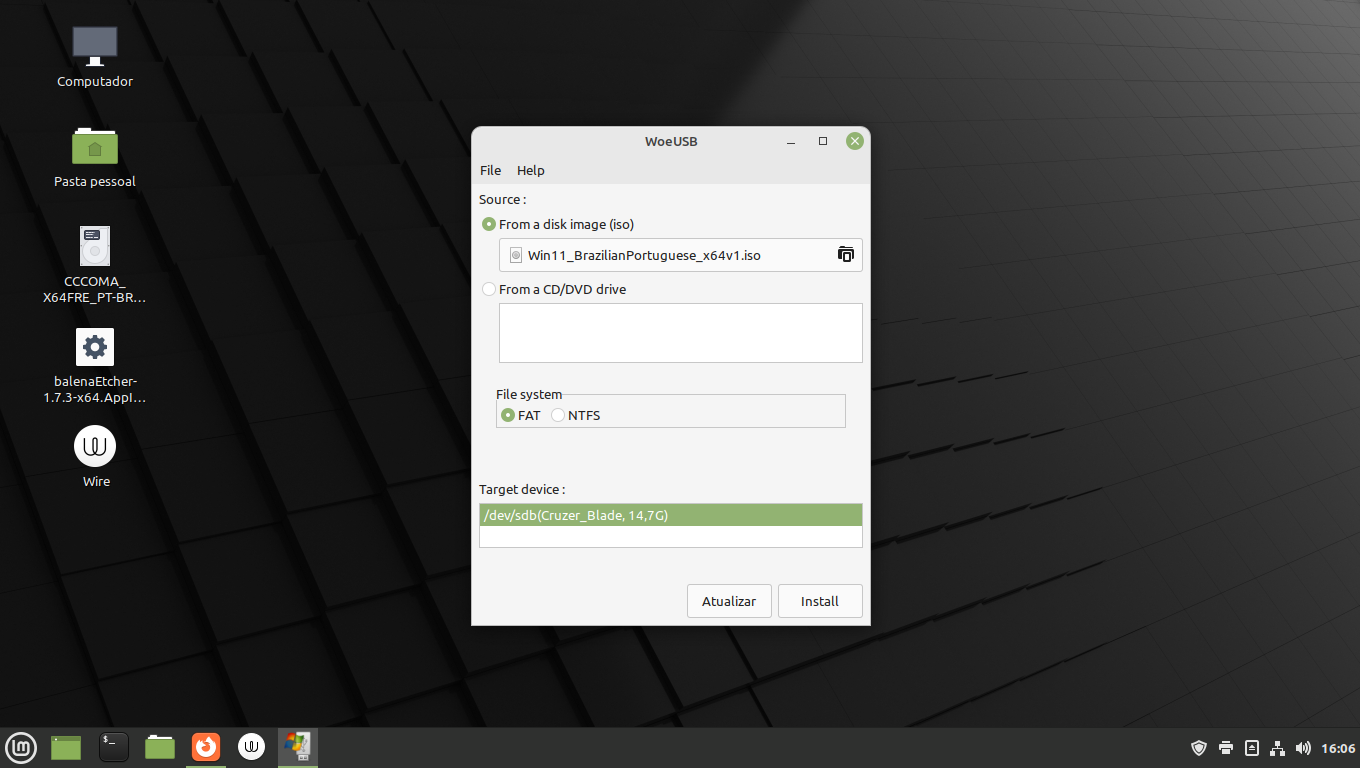Open the volume control tray icon
This screenshot has width=1360, height=768.
1303,748
